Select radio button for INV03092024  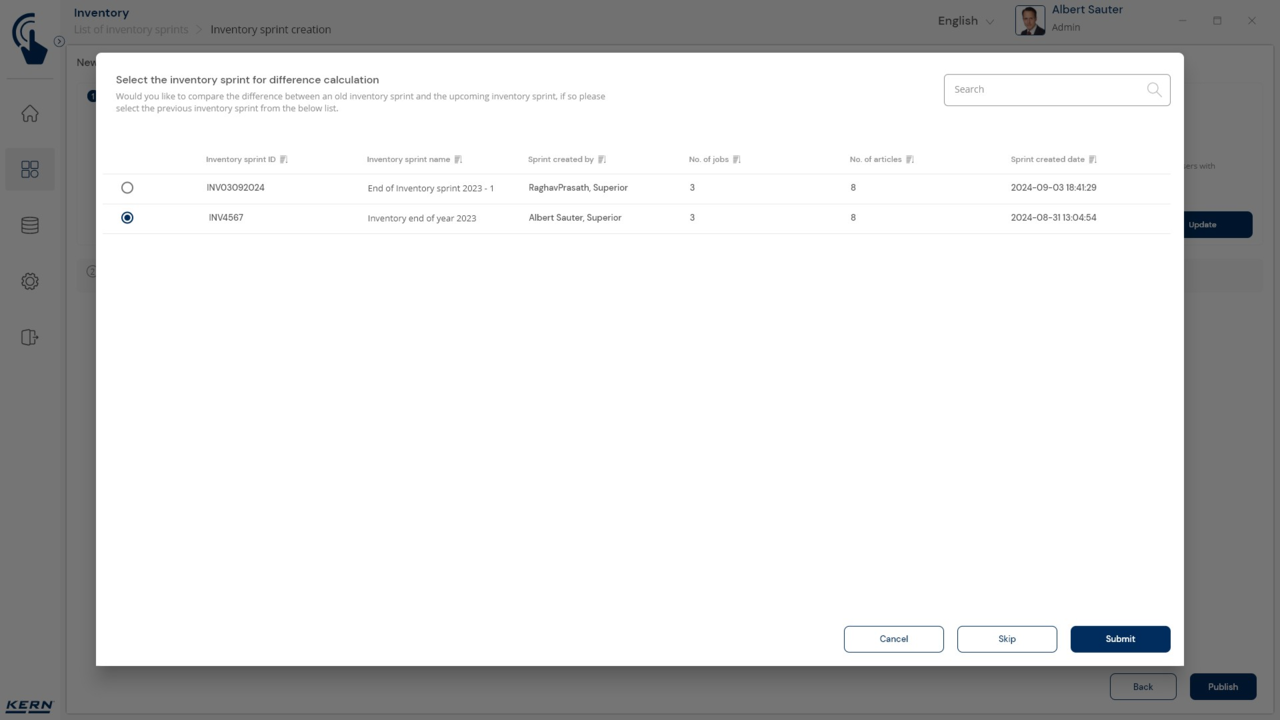pyautogui.click(x=127, y=188)
